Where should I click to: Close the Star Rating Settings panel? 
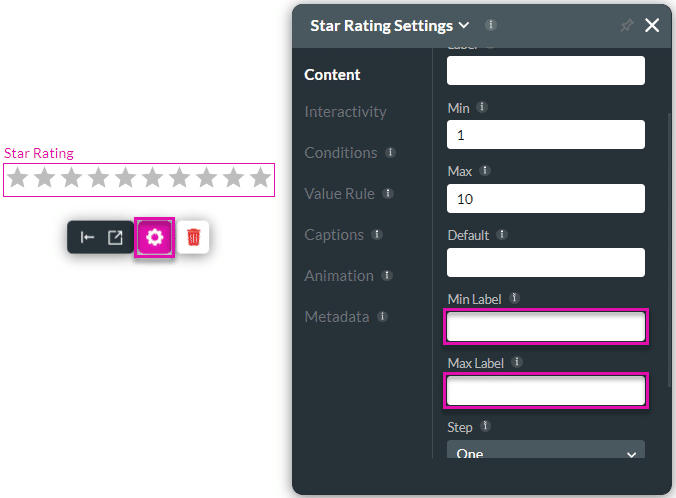(652, 26)
